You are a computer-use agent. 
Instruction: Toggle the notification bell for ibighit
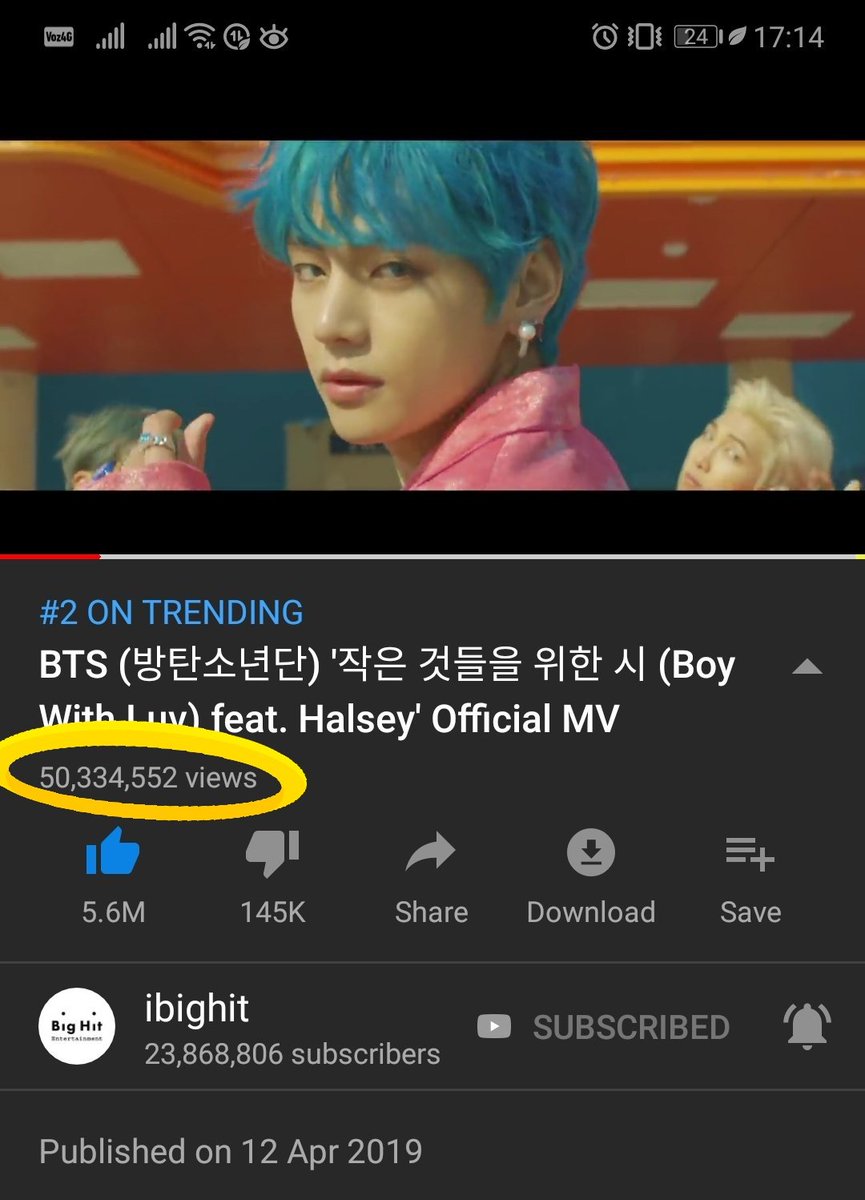808,1027
